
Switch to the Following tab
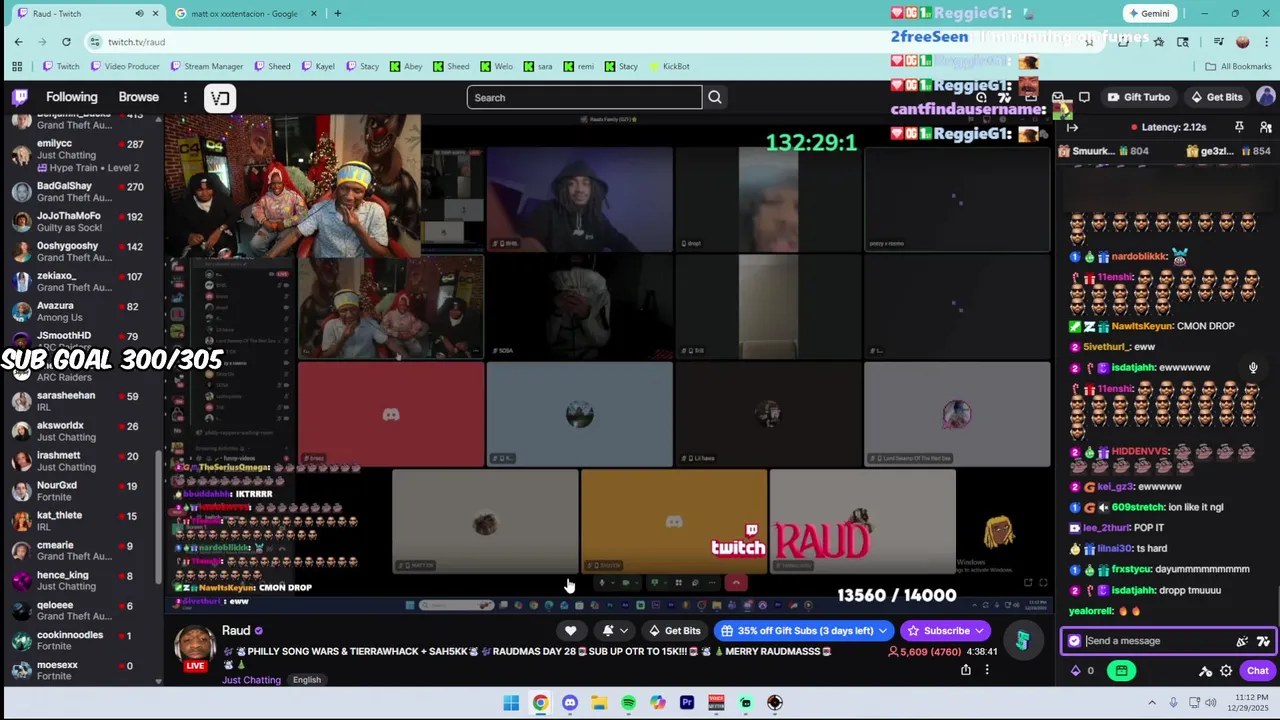72,97
